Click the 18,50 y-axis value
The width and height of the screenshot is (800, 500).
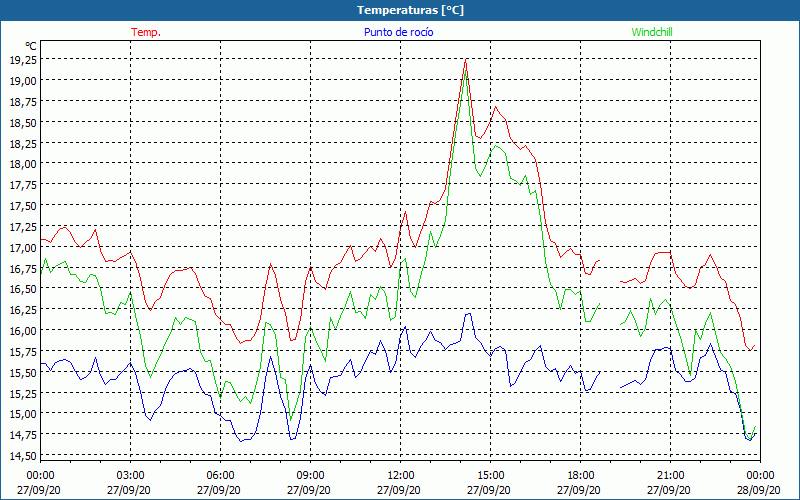[23, 122]
